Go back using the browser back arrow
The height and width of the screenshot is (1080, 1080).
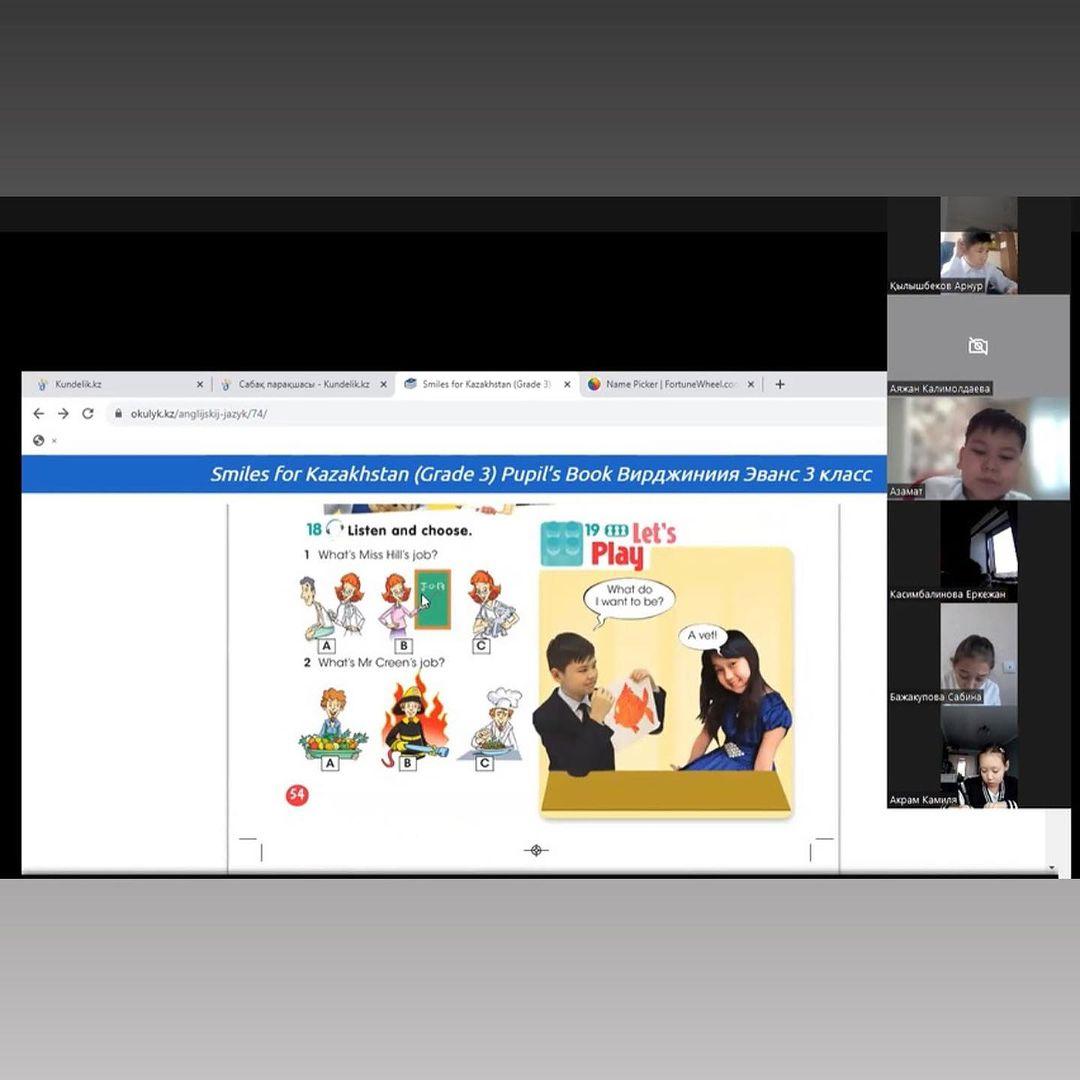coord(39,413)
